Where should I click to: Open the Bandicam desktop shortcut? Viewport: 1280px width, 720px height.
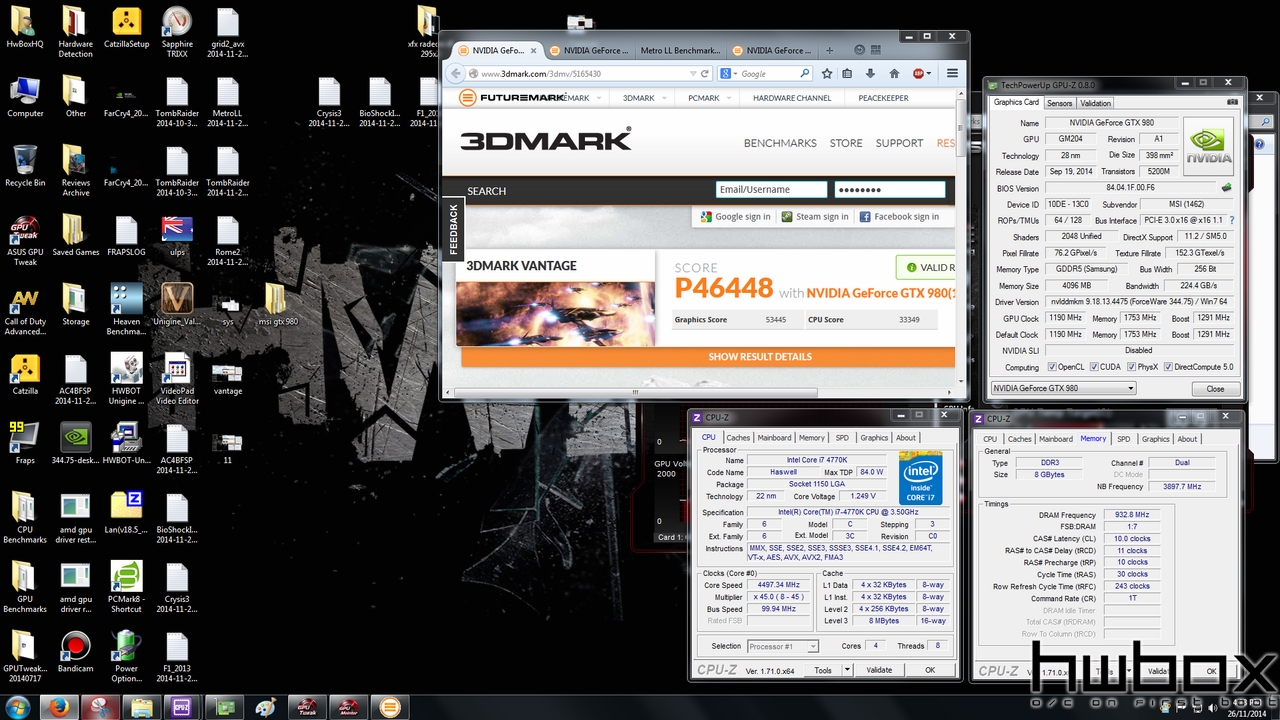[x=75, y=651]
